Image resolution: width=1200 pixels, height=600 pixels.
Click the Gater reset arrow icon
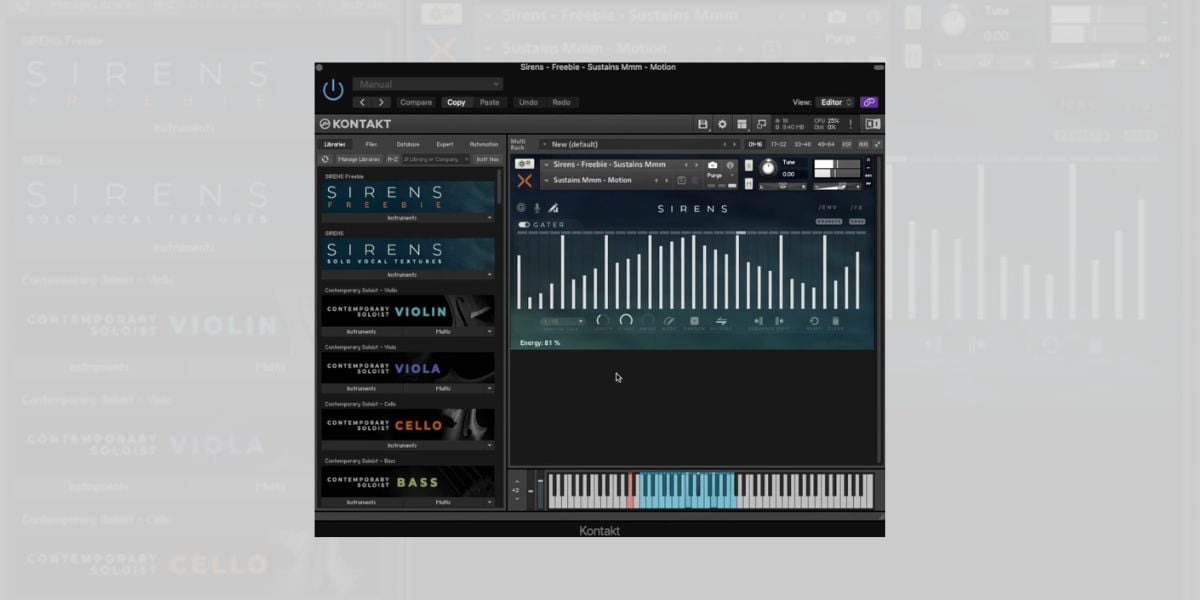tap(814, 321)
